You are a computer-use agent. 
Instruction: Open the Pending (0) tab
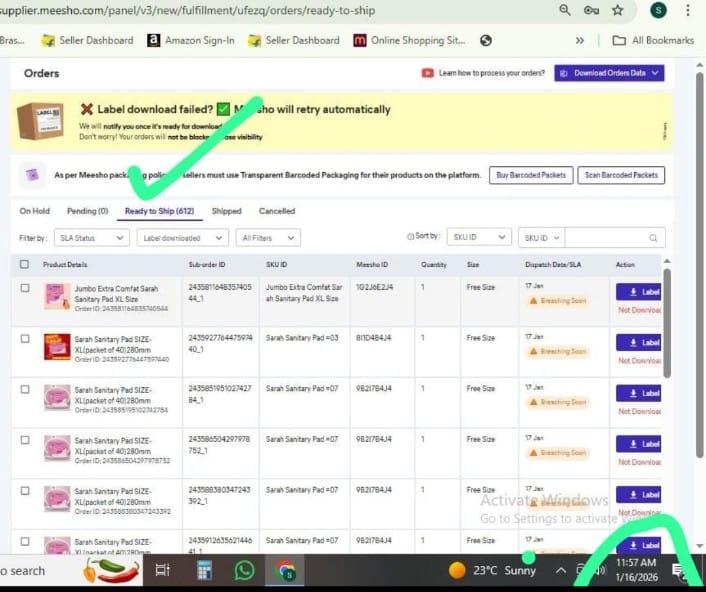[x=87, y=211]
